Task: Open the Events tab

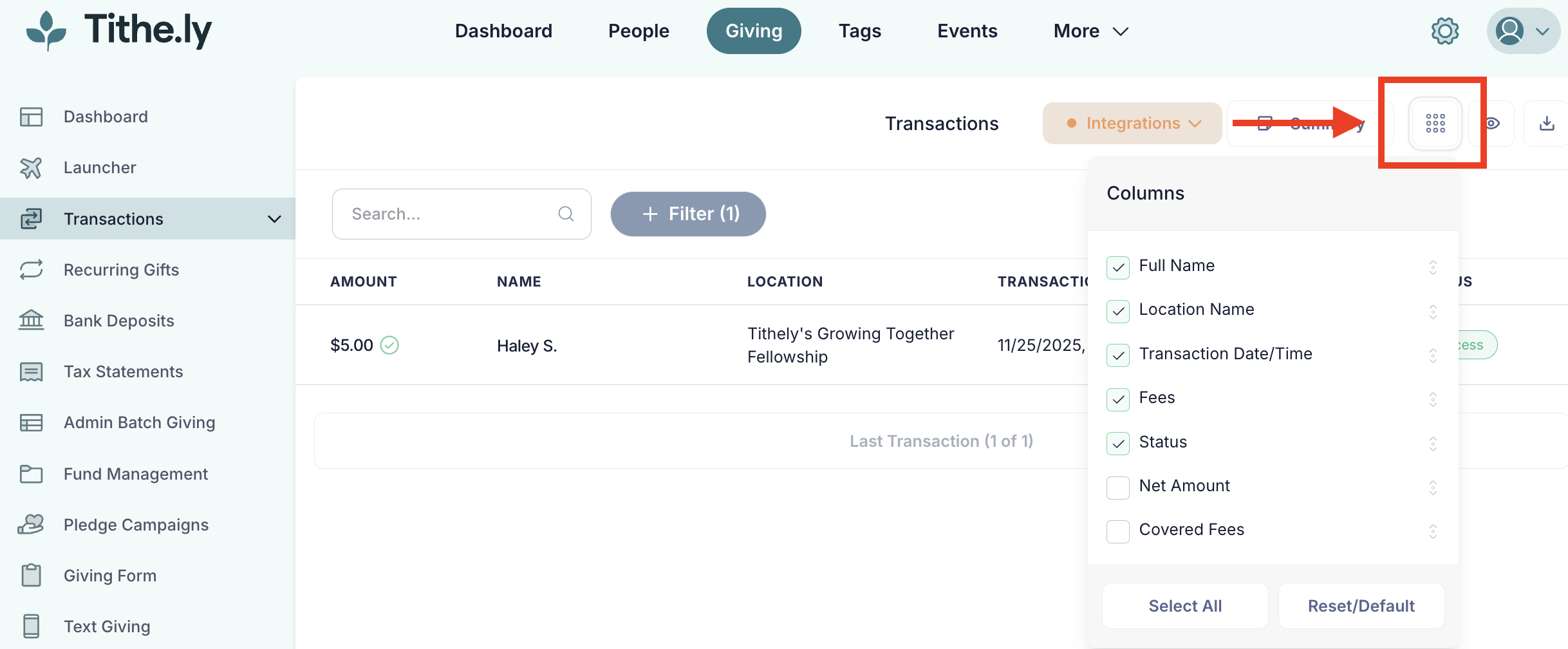Action: pos(967,31)
